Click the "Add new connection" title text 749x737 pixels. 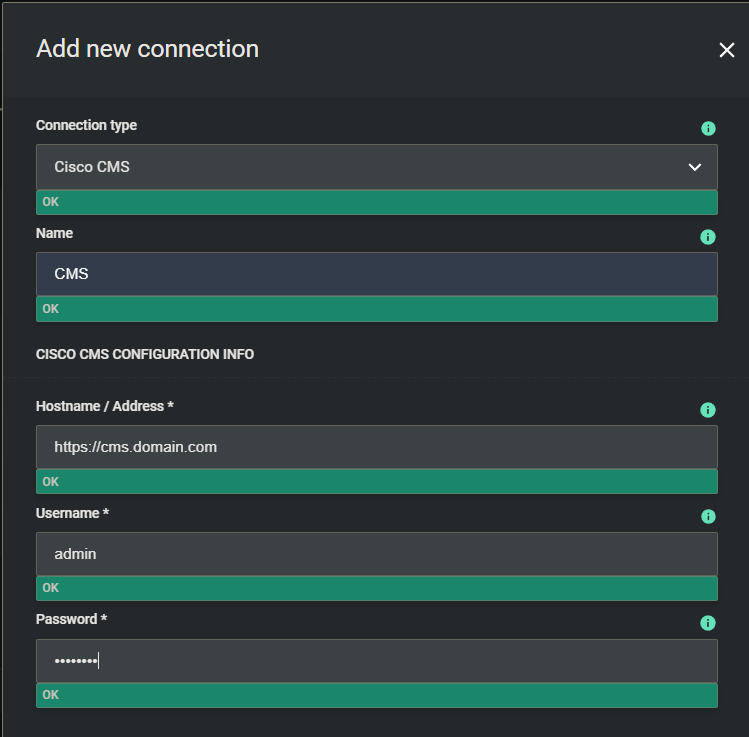click(x=147, y=49)
